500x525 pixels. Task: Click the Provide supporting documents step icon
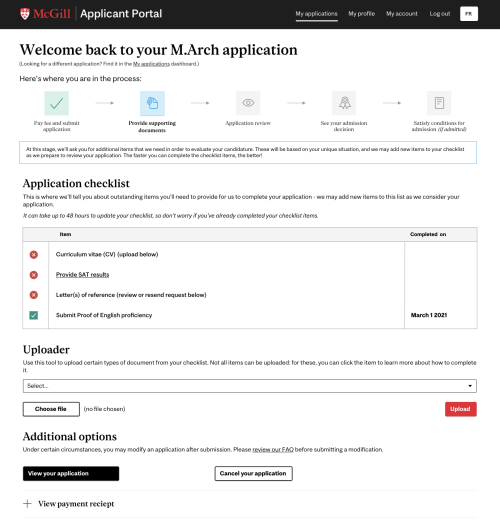tap(152, 103)
